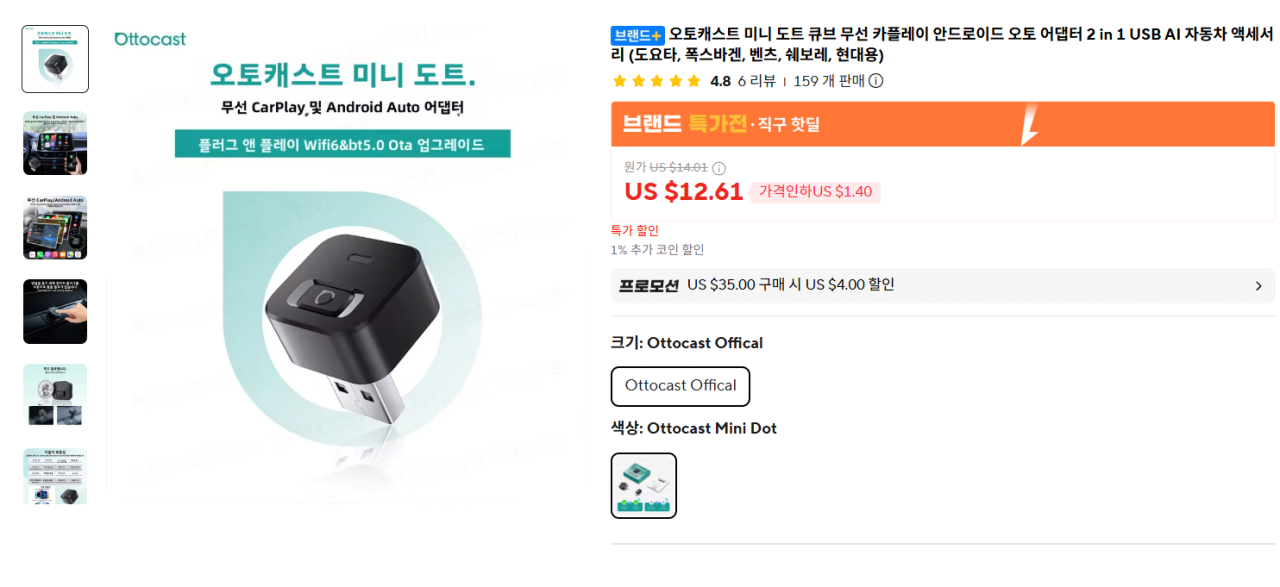Click the lightning bolt in the orange banner
Viewport: 1280px width, 587px height.
click(x=1028, y=124)
